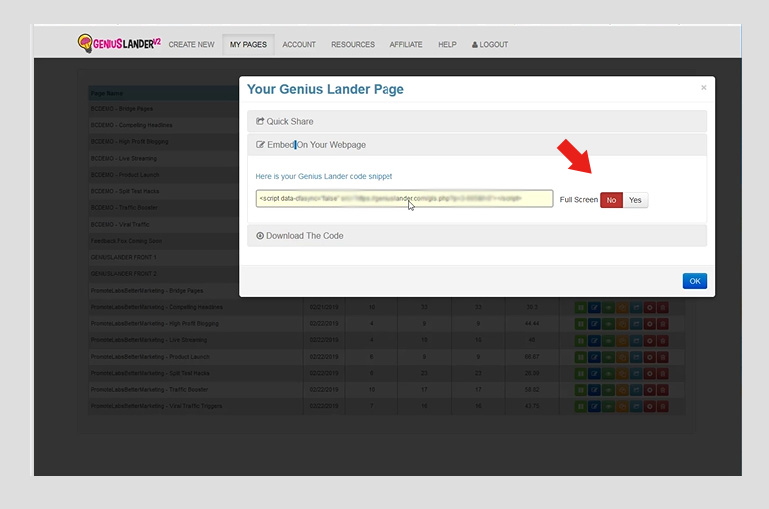Viewport: 769px width, 509px height.
Task: Click the red trash icon for PromoteLabs Product Launch
Action: 663,357
